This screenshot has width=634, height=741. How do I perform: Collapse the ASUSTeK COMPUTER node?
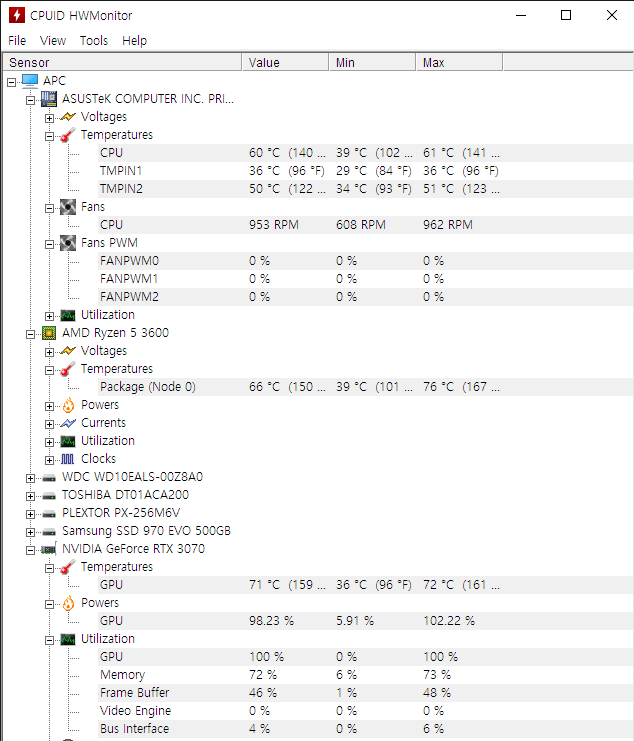(x=30, y=100)
